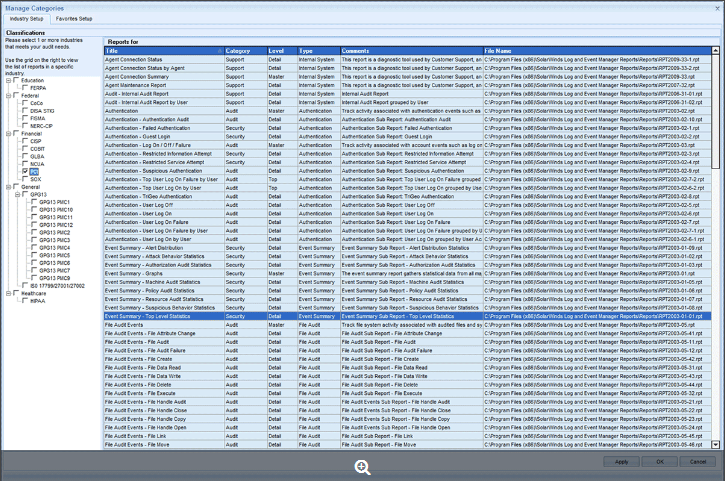The image size is (725, 481).
Task: Check the ISO 17799/27001/27002 checkbox
Action: pyautogui.click(x=25, y=285)
